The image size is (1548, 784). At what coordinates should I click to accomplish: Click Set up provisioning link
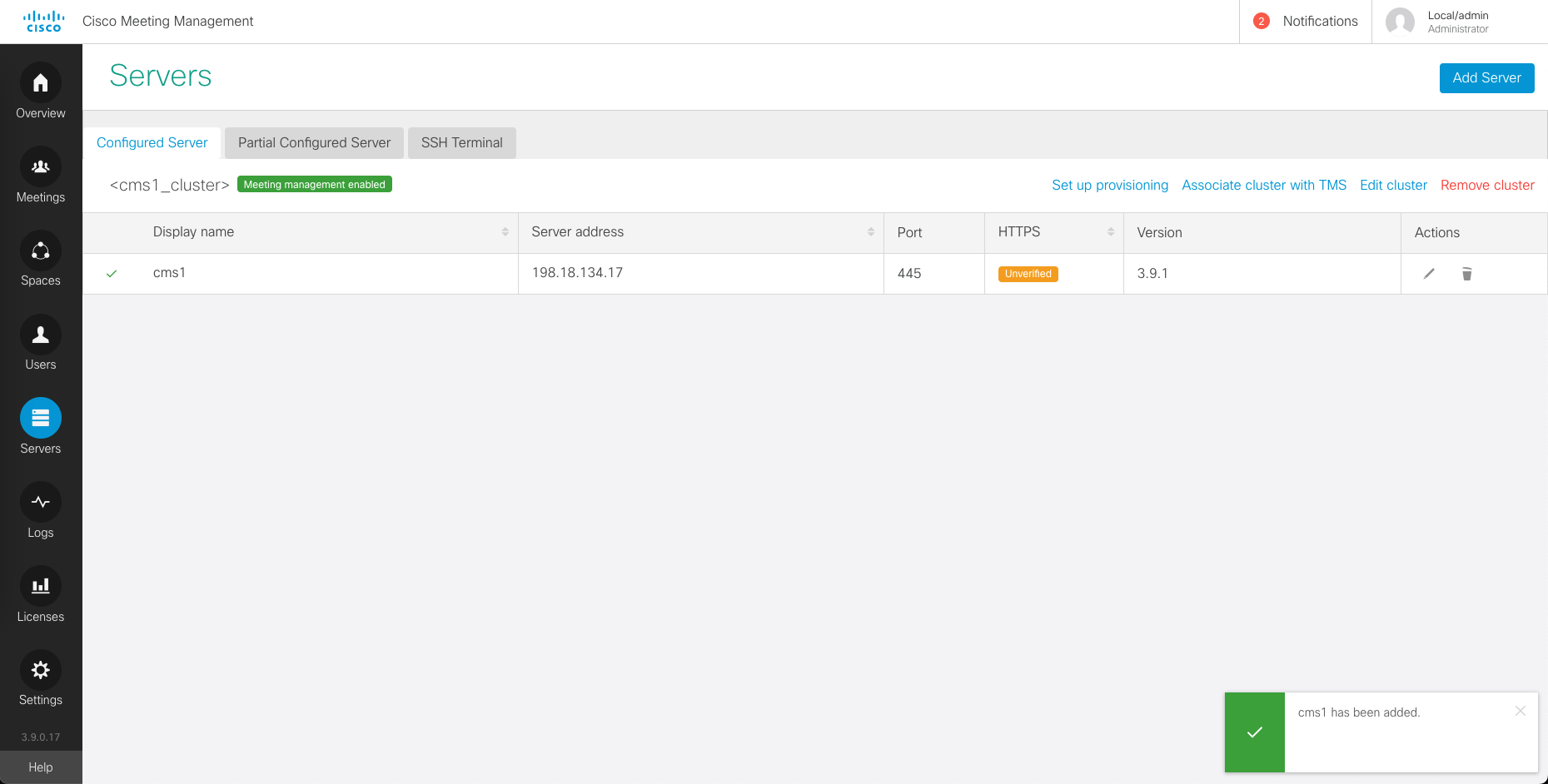coord(1109,186)
